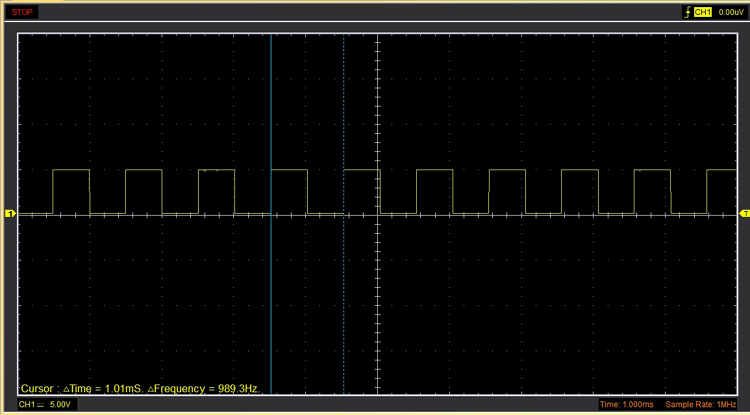Click the pulse top just right of center axis
750x415 pixels.
(x=434, y=170)
